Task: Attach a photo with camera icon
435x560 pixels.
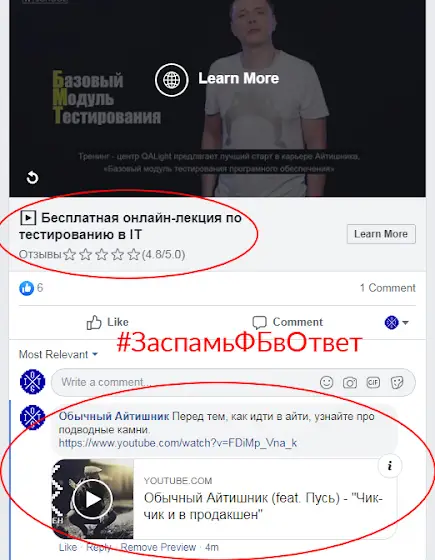Action: pos(350,383)
